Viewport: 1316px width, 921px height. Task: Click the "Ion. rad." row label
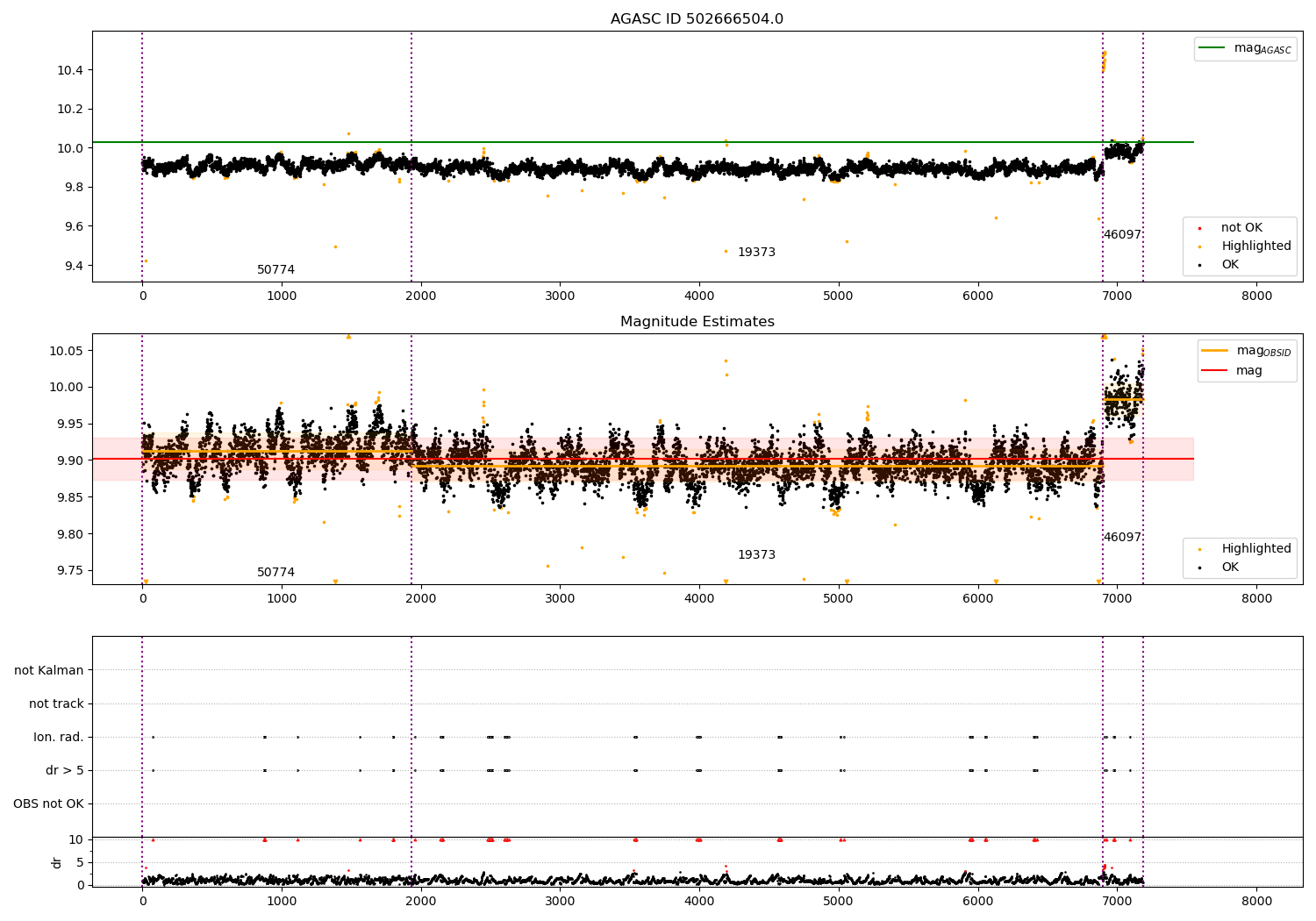pos(59,738)
